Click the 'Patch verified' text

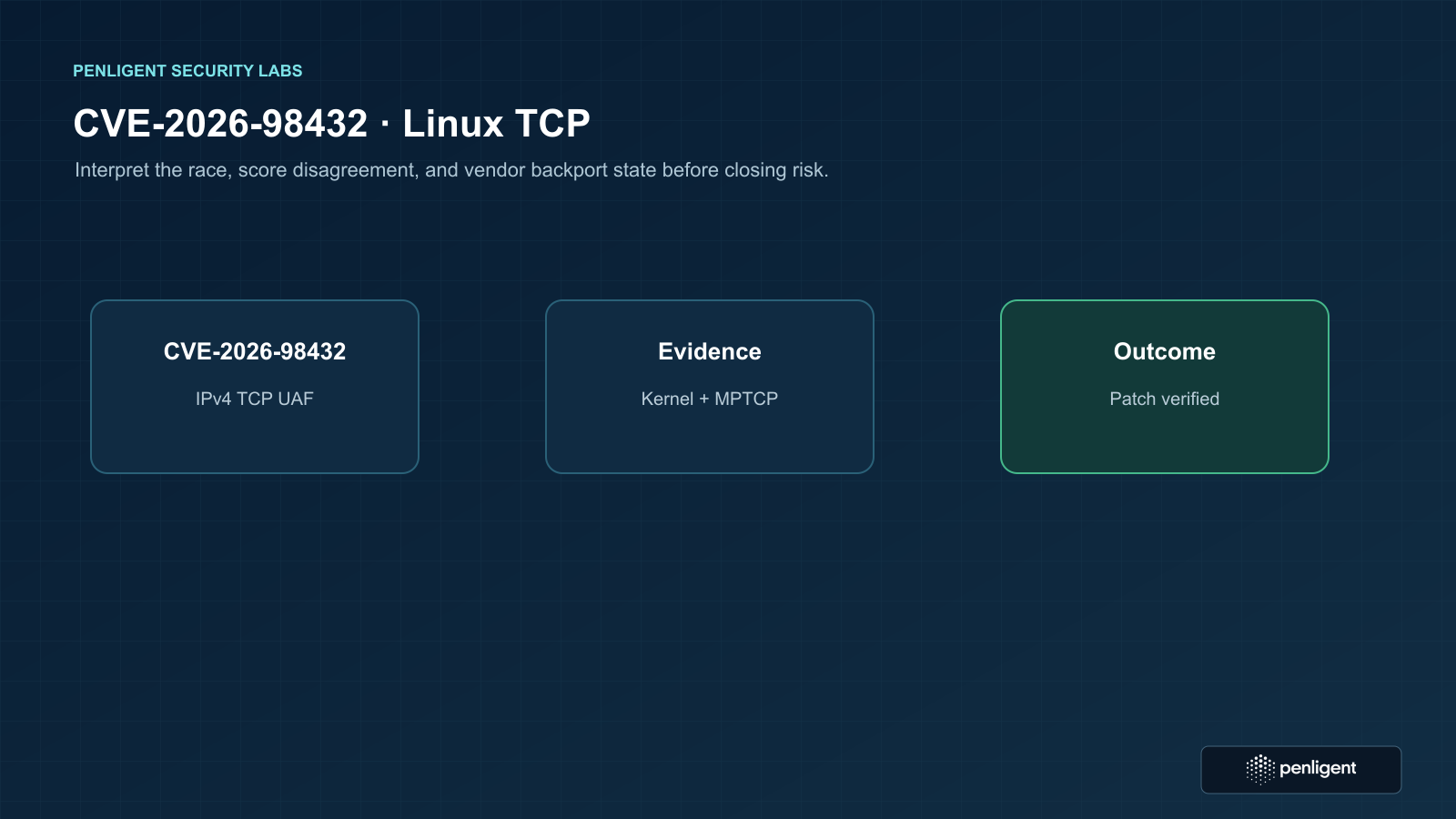1165,399
